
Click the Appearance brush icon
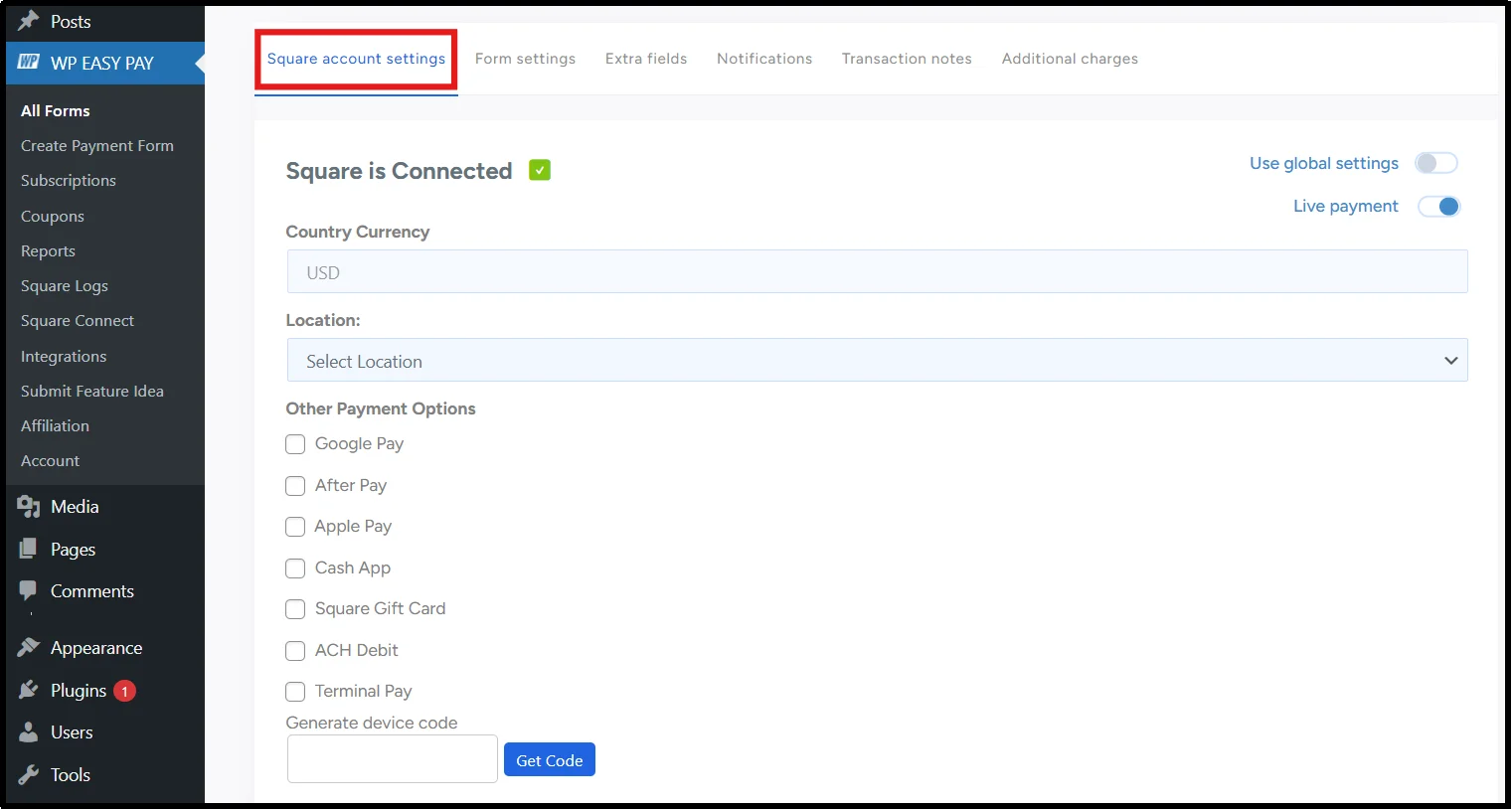point(29,648)
